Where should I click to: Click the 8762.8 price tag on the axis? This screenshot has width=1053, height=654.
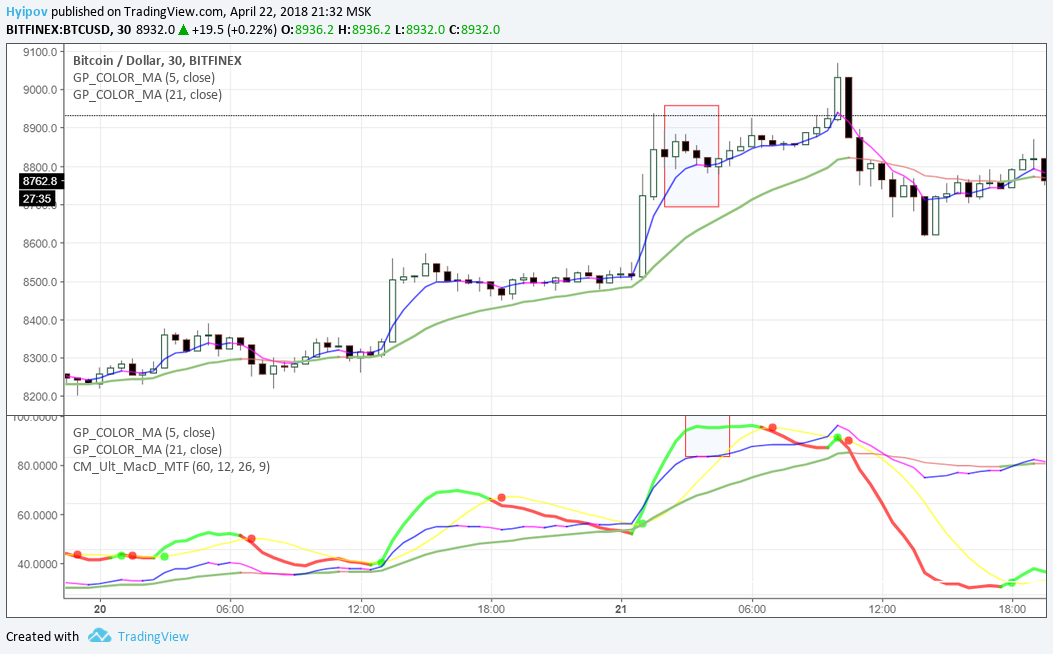[x=40, y=181]
